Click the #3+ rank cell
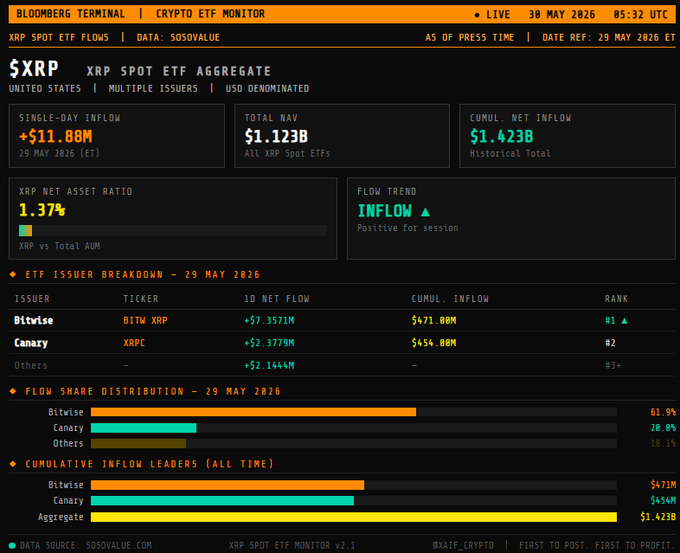680x553 pixels. [613, 366]
